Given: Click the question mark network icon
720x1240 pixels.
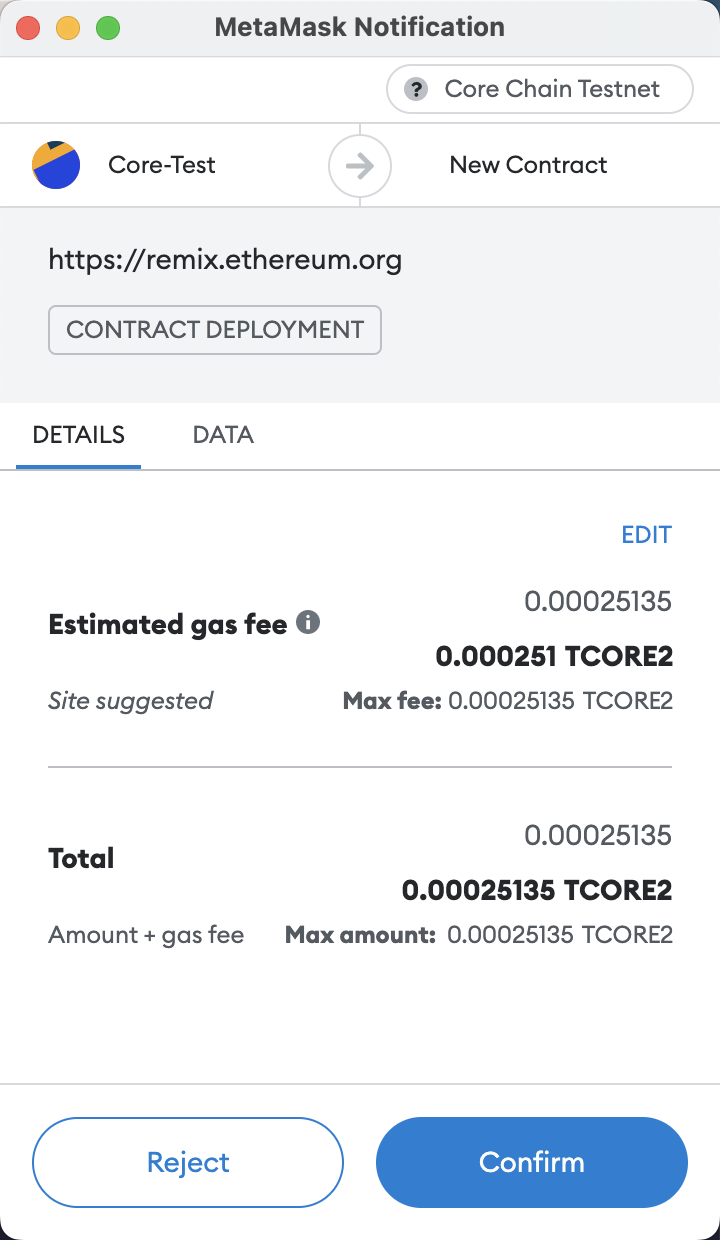Looking at the screenshot, I should (416, 89).
